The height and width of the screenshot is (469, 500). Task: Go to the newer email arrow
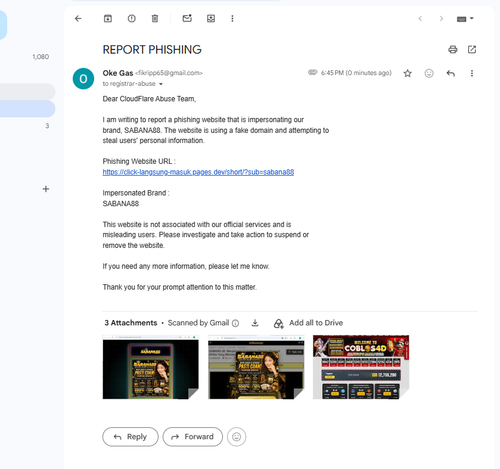point(420,19)
